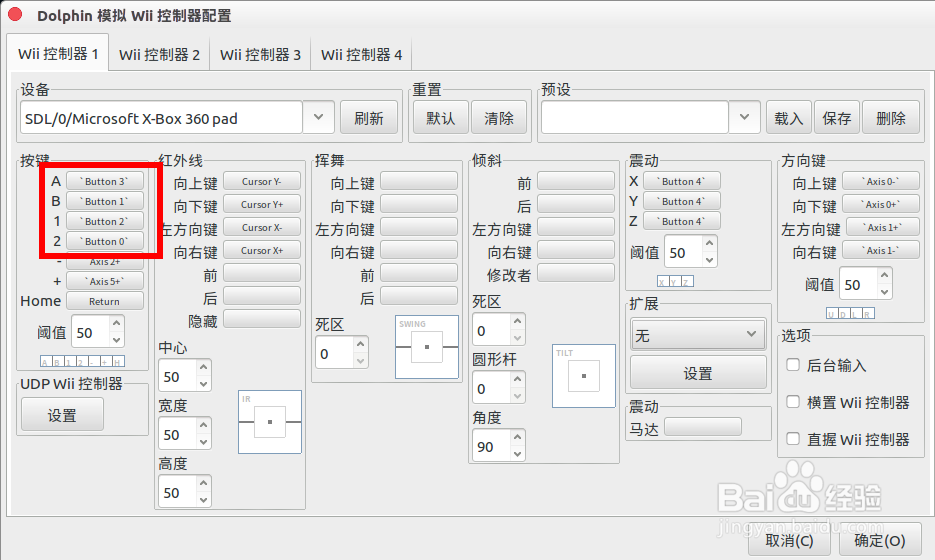Click the 删除 delete preset button
This screenshot has height=560, width=935.
890,117
